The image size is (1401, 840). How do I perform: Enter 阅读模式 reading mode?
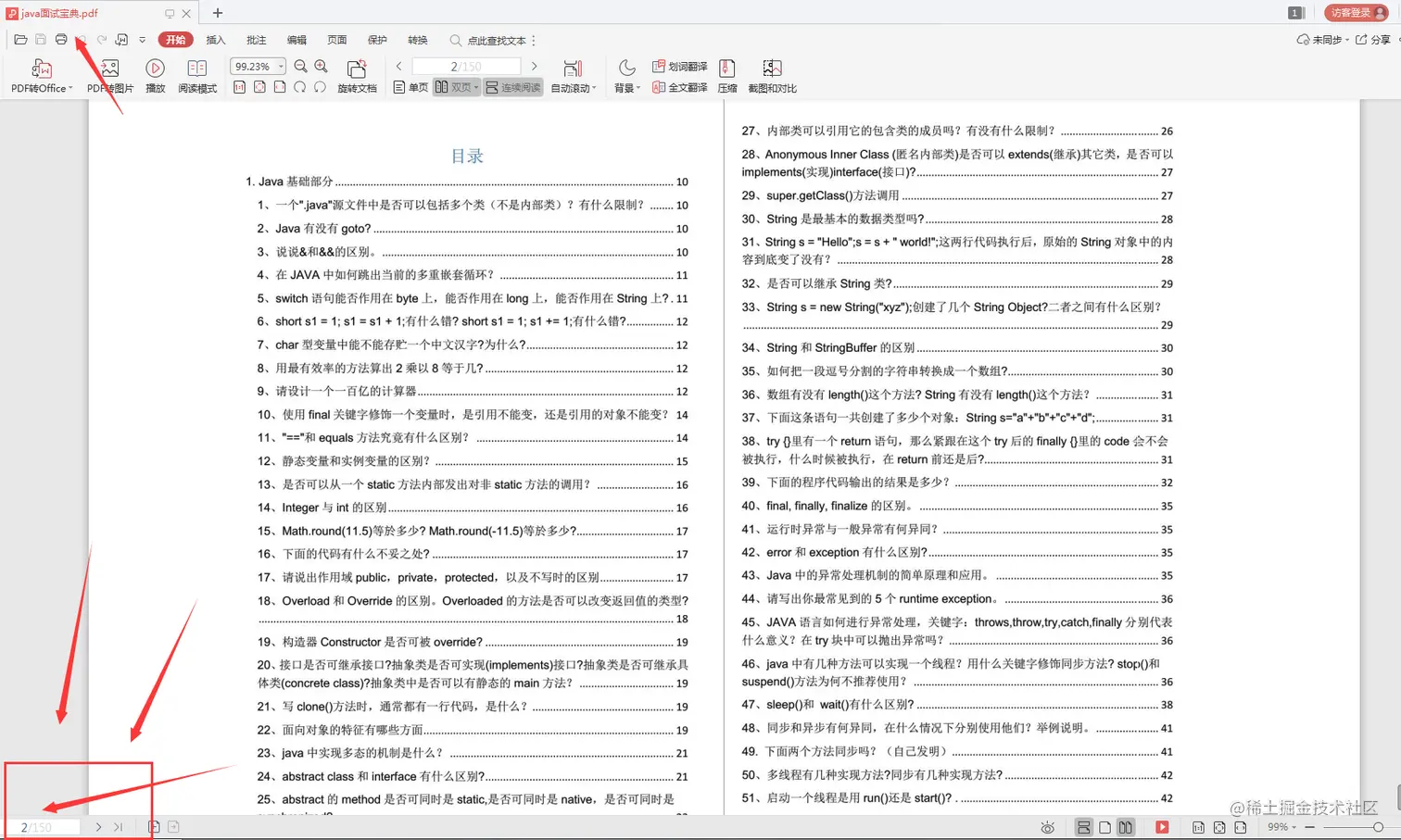[x=196, y=74]
